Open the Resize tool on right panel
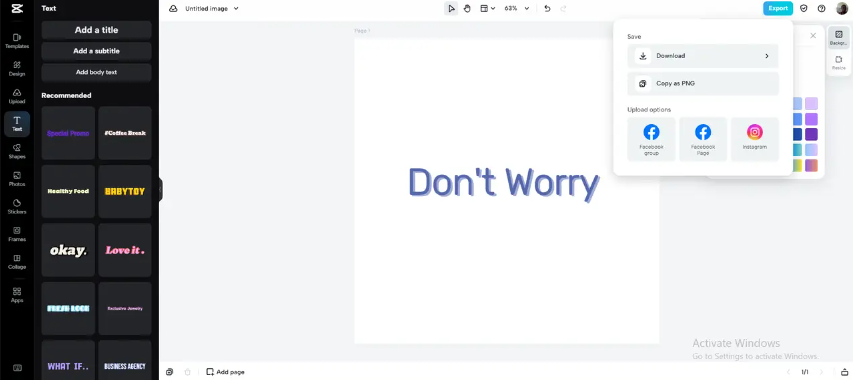Screen dimensions: 853x380 tap(838, 63)
